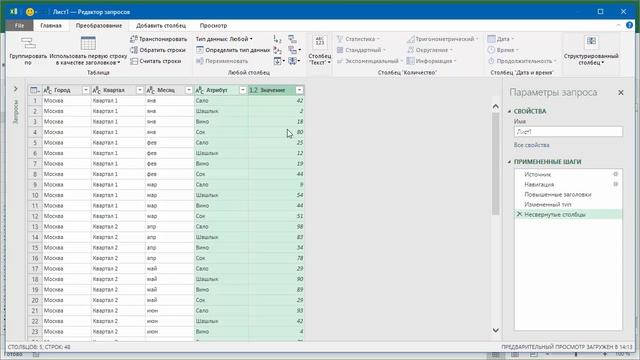
Task: Click the 1.2 type icon of Значение column
Action: click(x=253, y=90)
